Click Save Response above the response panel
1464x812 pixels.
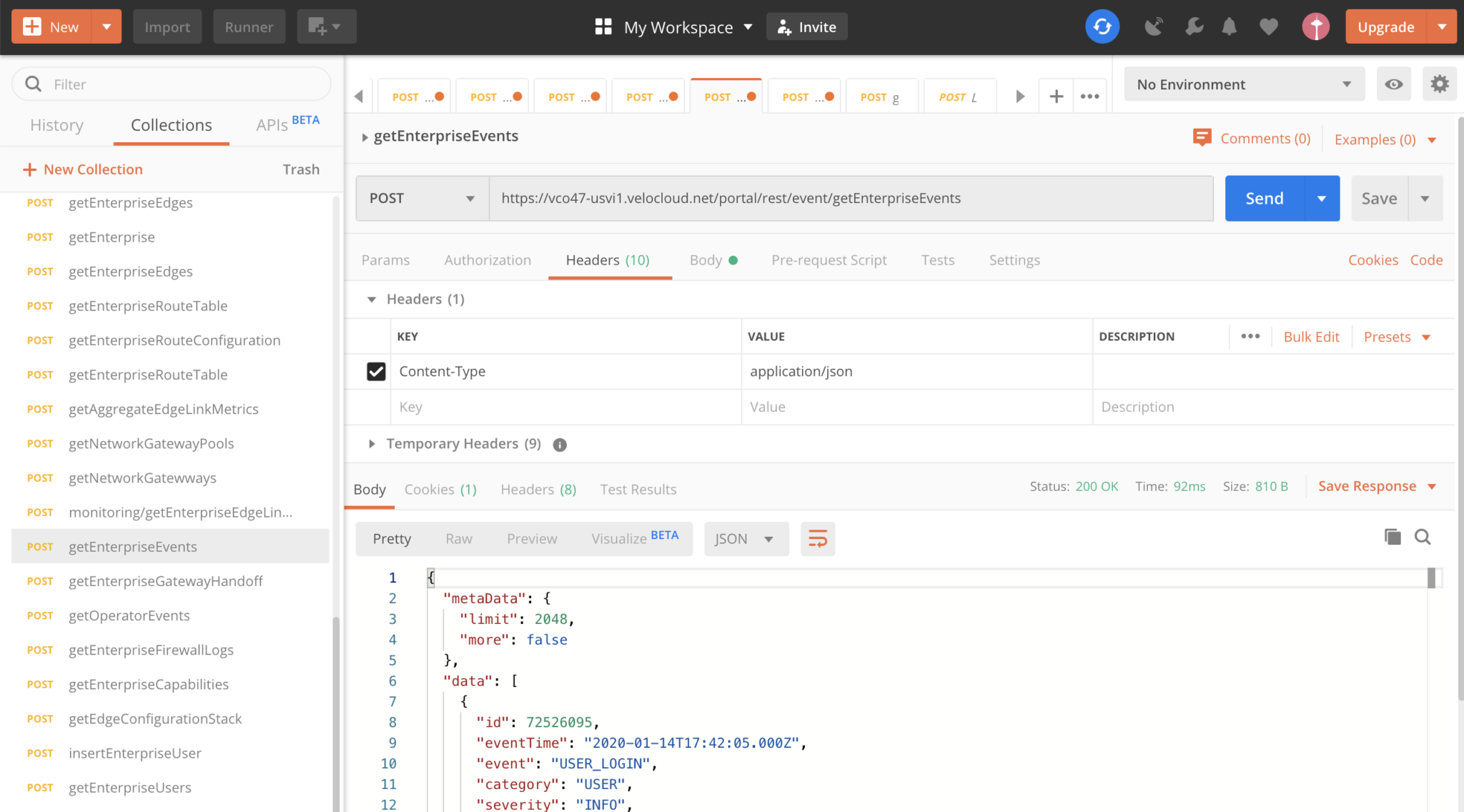tap(1367, 485)
